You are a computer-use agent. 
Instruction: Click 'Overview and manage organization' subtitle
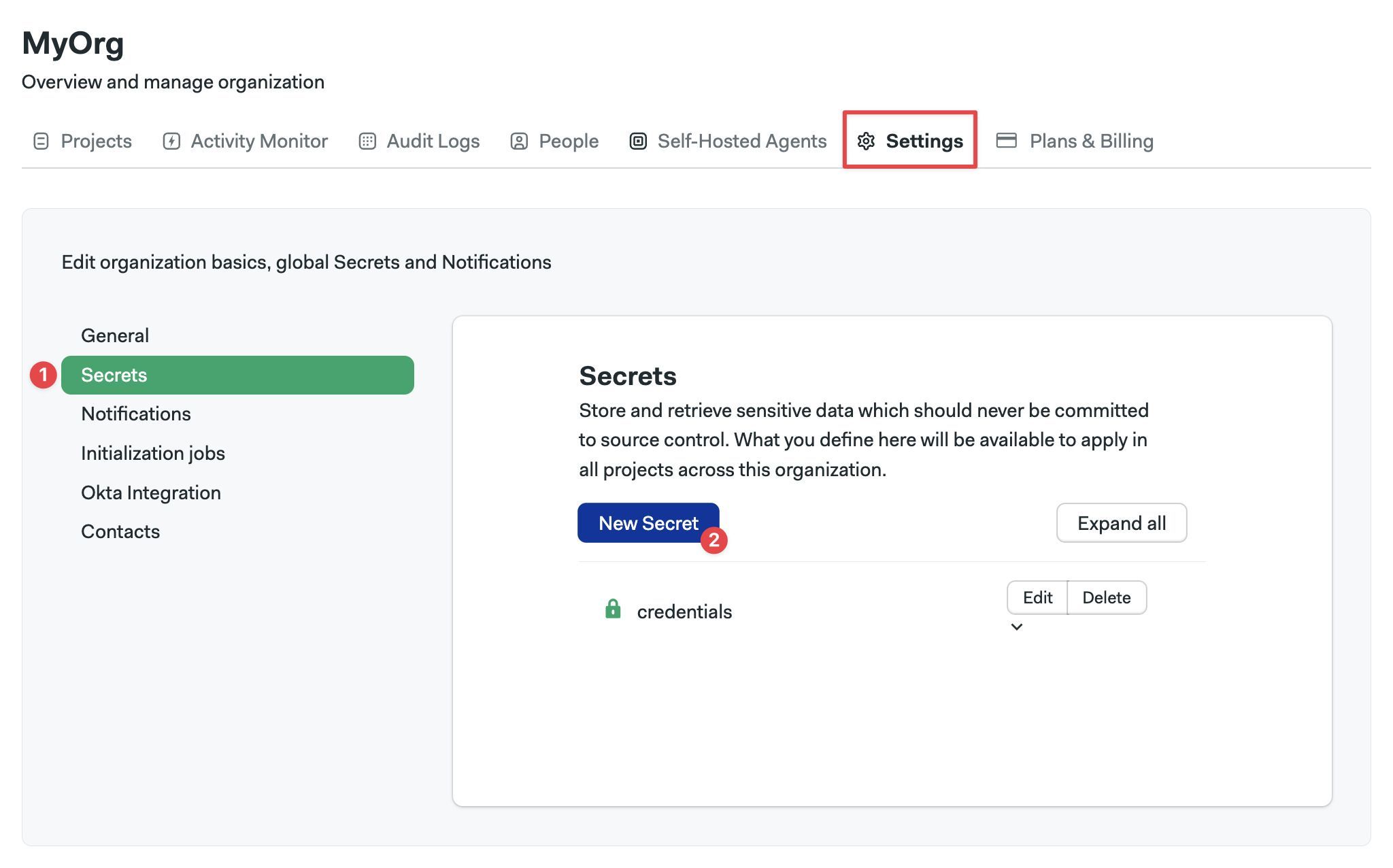point(173,82)
